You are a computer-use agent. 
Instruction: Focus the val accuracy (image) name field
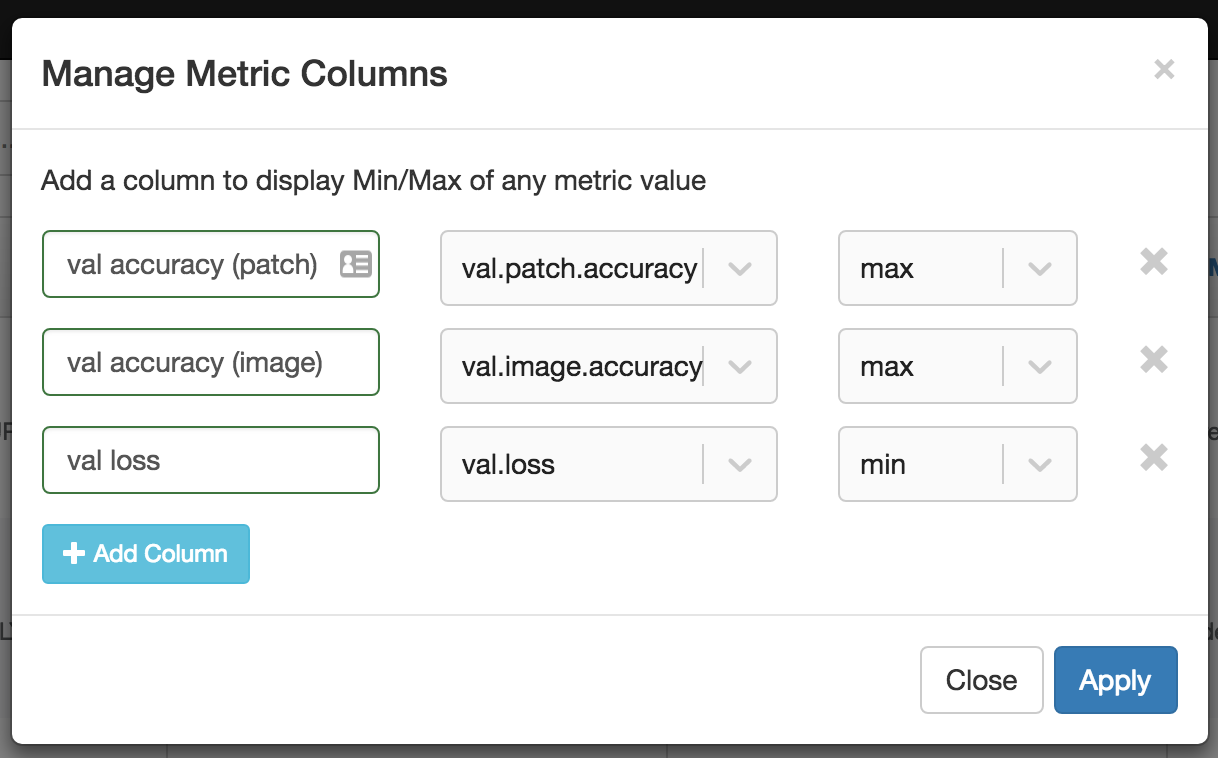point(210,362)
